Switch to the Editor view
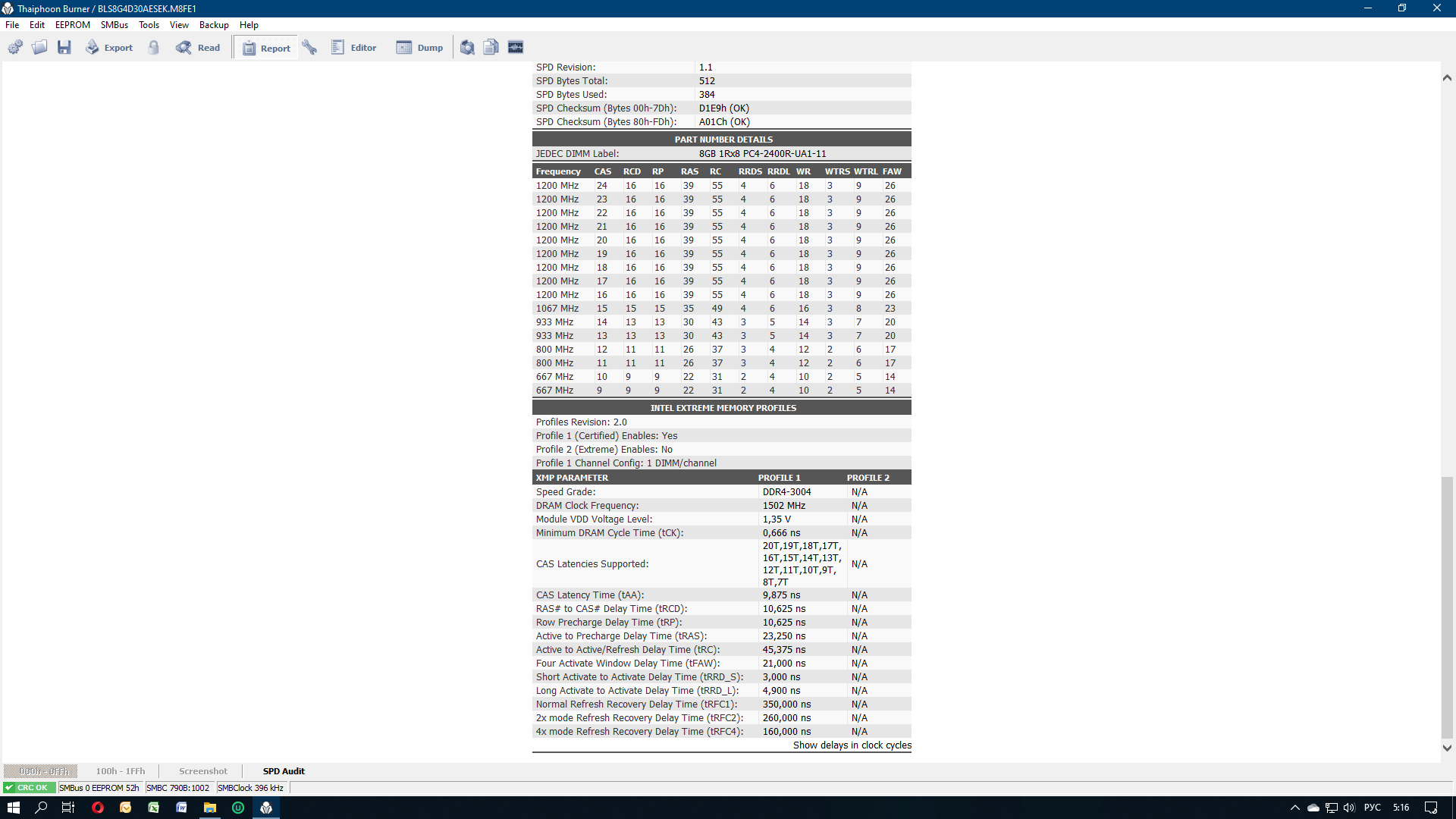The width and height of the screenshot is (1456, 819). point(353,48)
